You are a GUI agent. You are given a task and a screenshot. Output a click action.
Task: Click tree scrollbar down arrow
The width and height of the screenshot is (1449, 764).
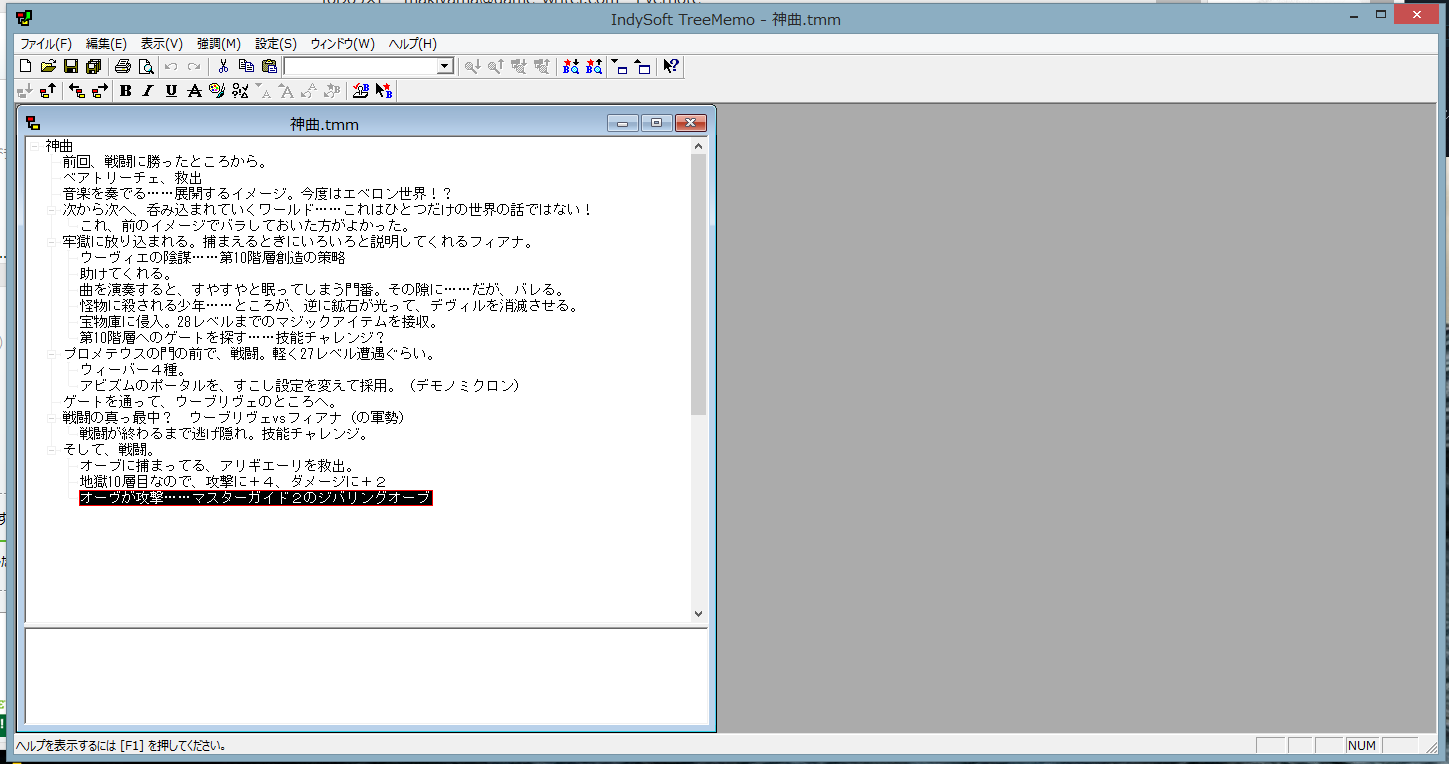[698, 614]
